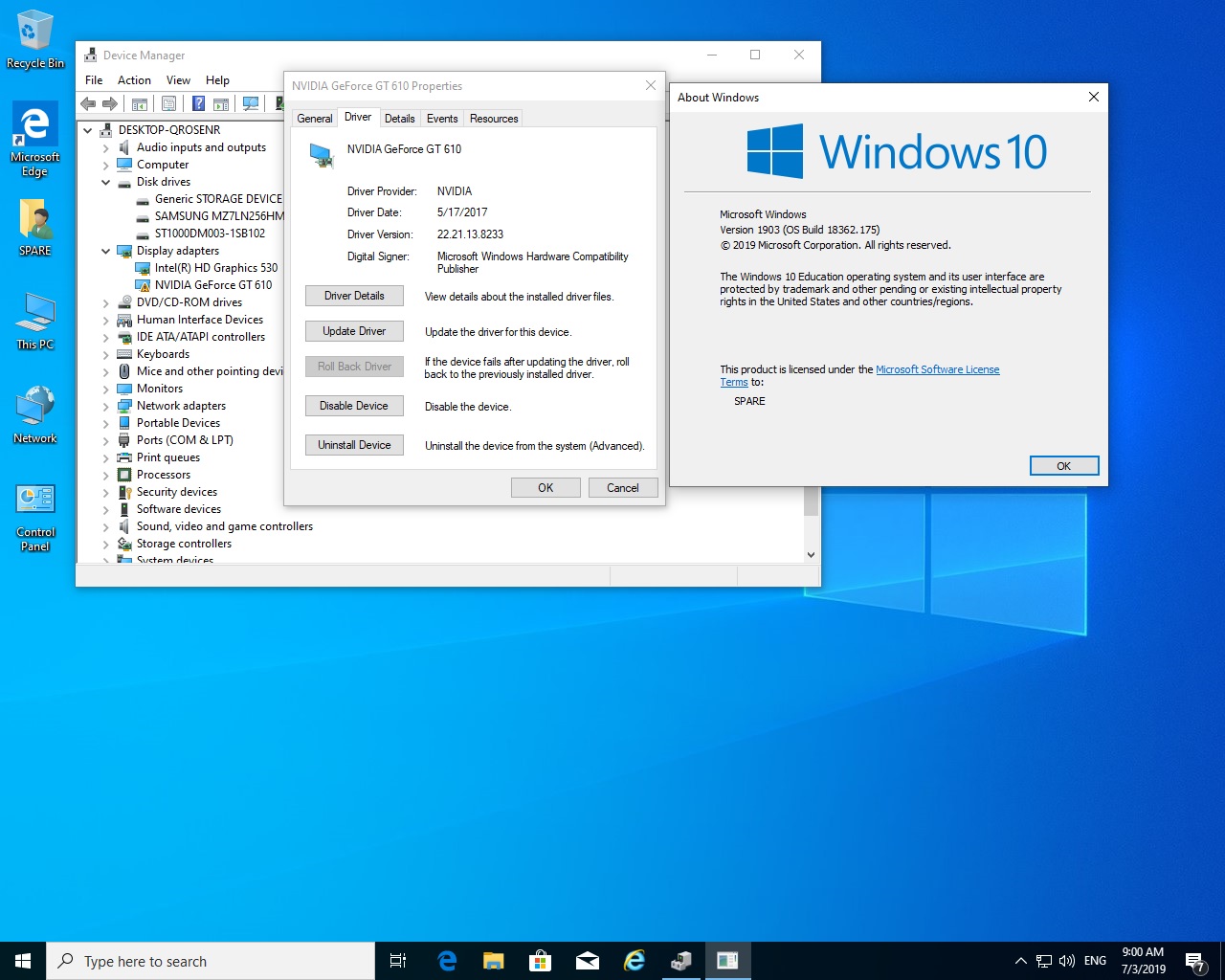The image size is (1225, 980).
Task: Expand the Audio inputs and outputs node
Action: 106,147
